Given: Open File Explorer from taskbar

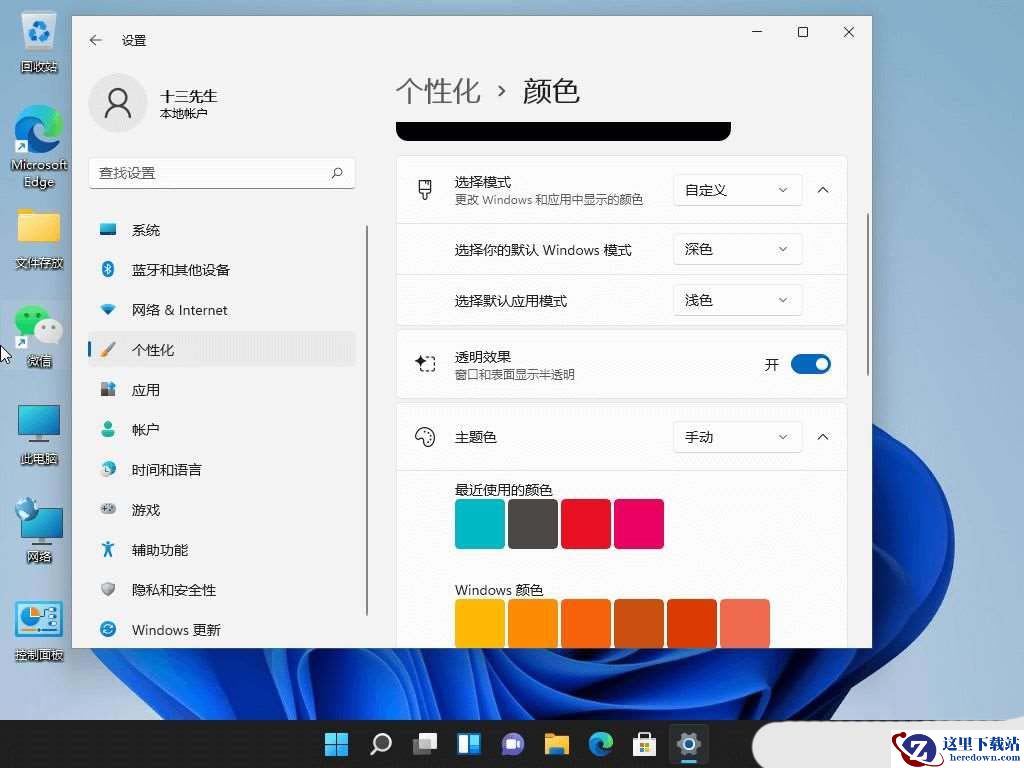Looking at the screenshot, I should point(556,744).
